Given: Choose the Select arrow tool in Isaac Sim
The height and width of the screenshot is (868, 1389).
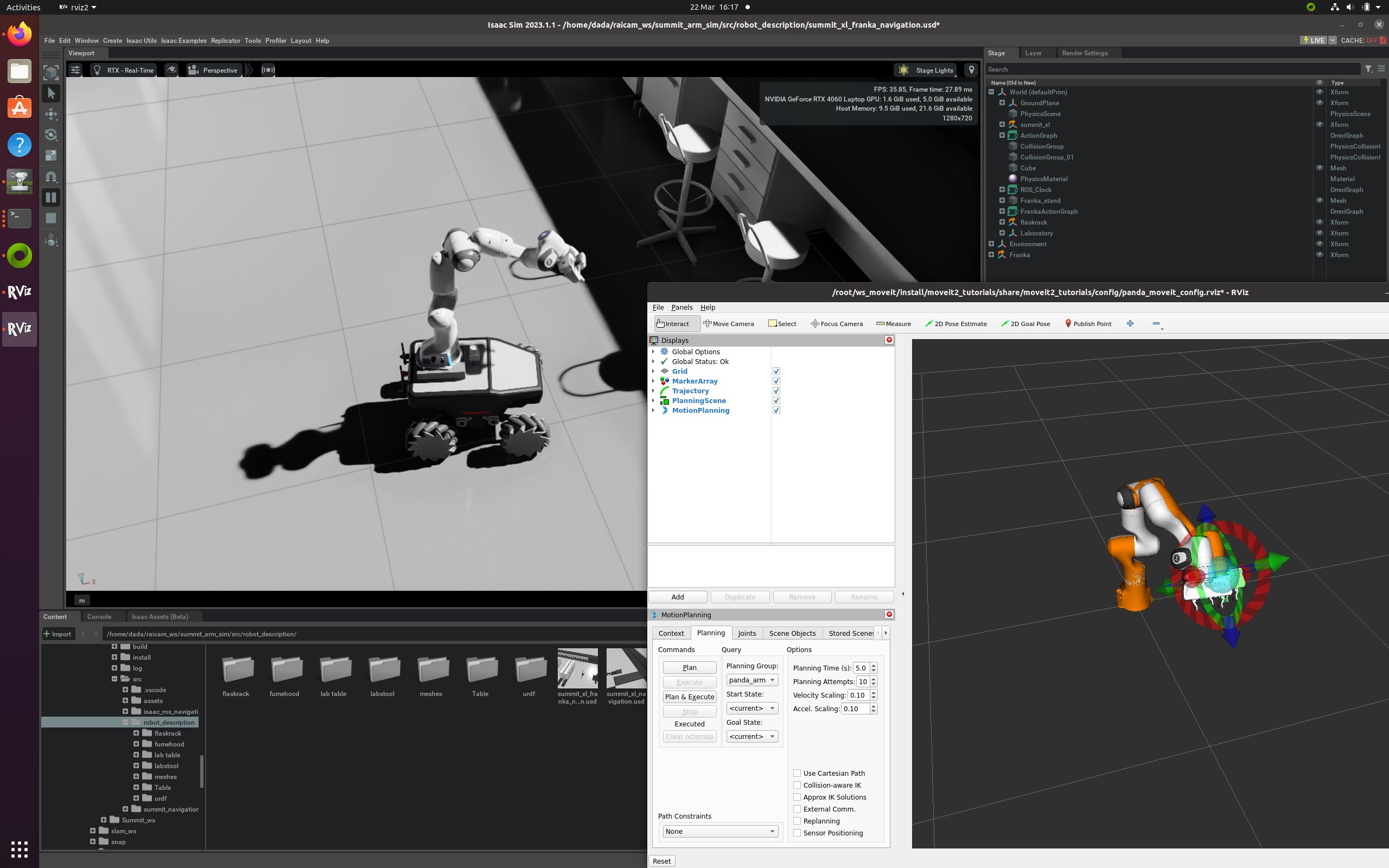Looking at the screenshot, I should pos(51,93).
